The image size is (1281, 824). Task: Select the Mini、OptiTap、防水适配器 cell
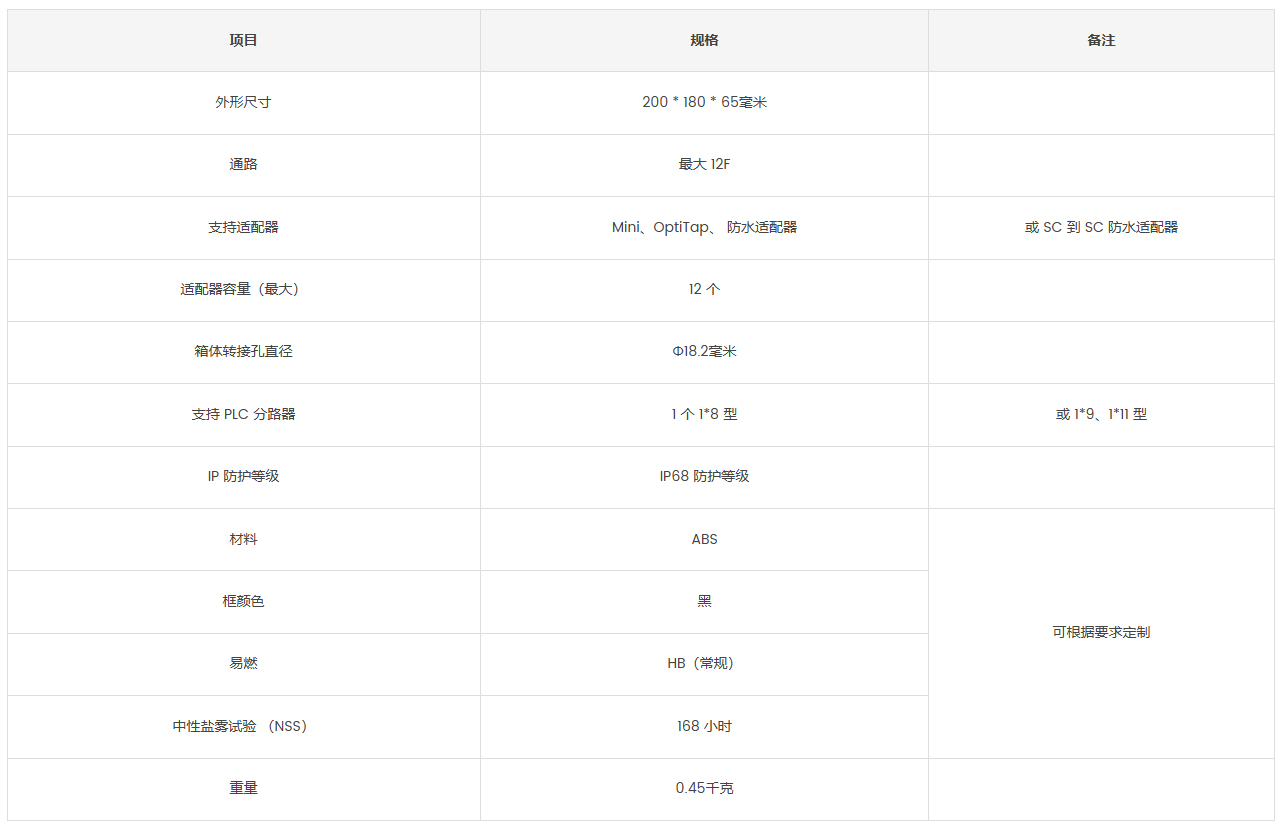tap(704, 228)
